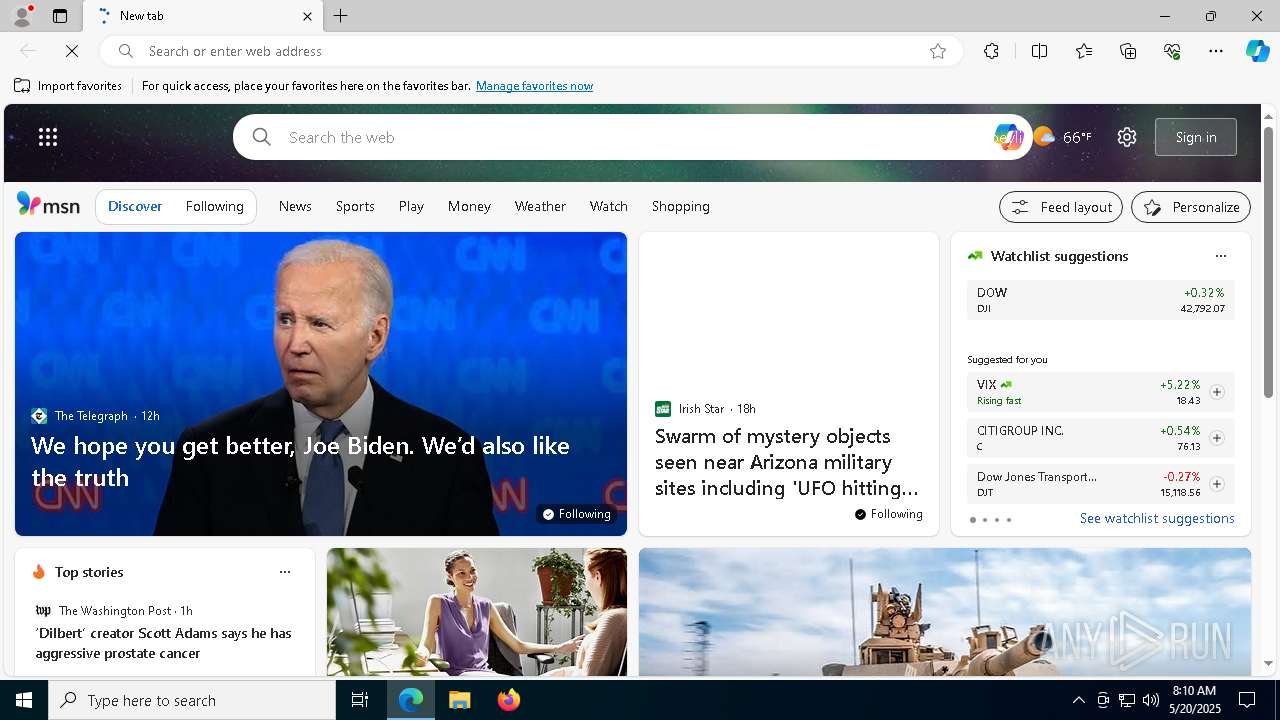Viewport: 1280px width, 720px height.
Task: Open the Edge profile icon
Action: pos(22,16)
